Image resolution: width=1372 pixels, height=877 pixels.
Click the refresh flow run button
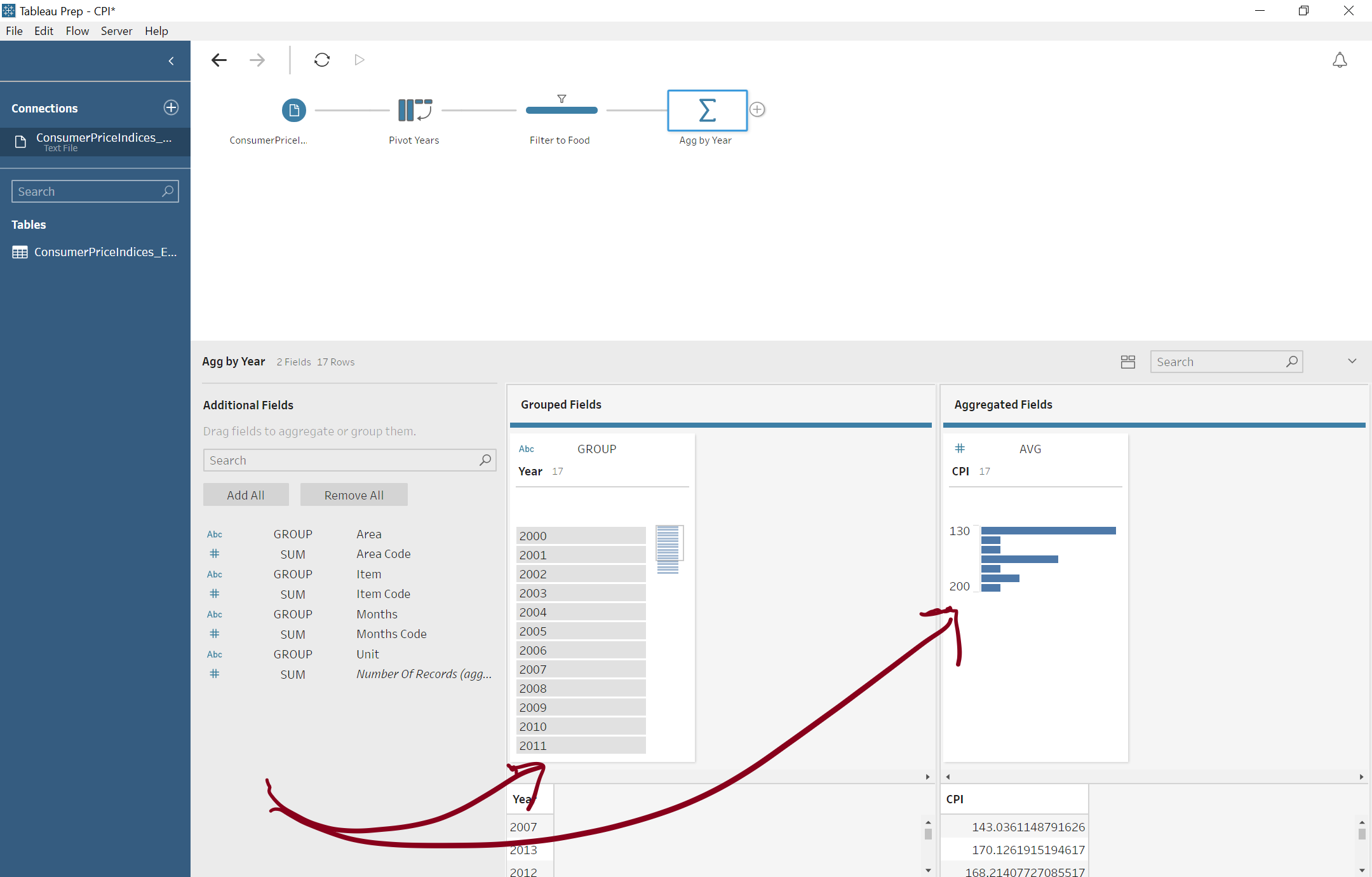[x=321, y=59]
